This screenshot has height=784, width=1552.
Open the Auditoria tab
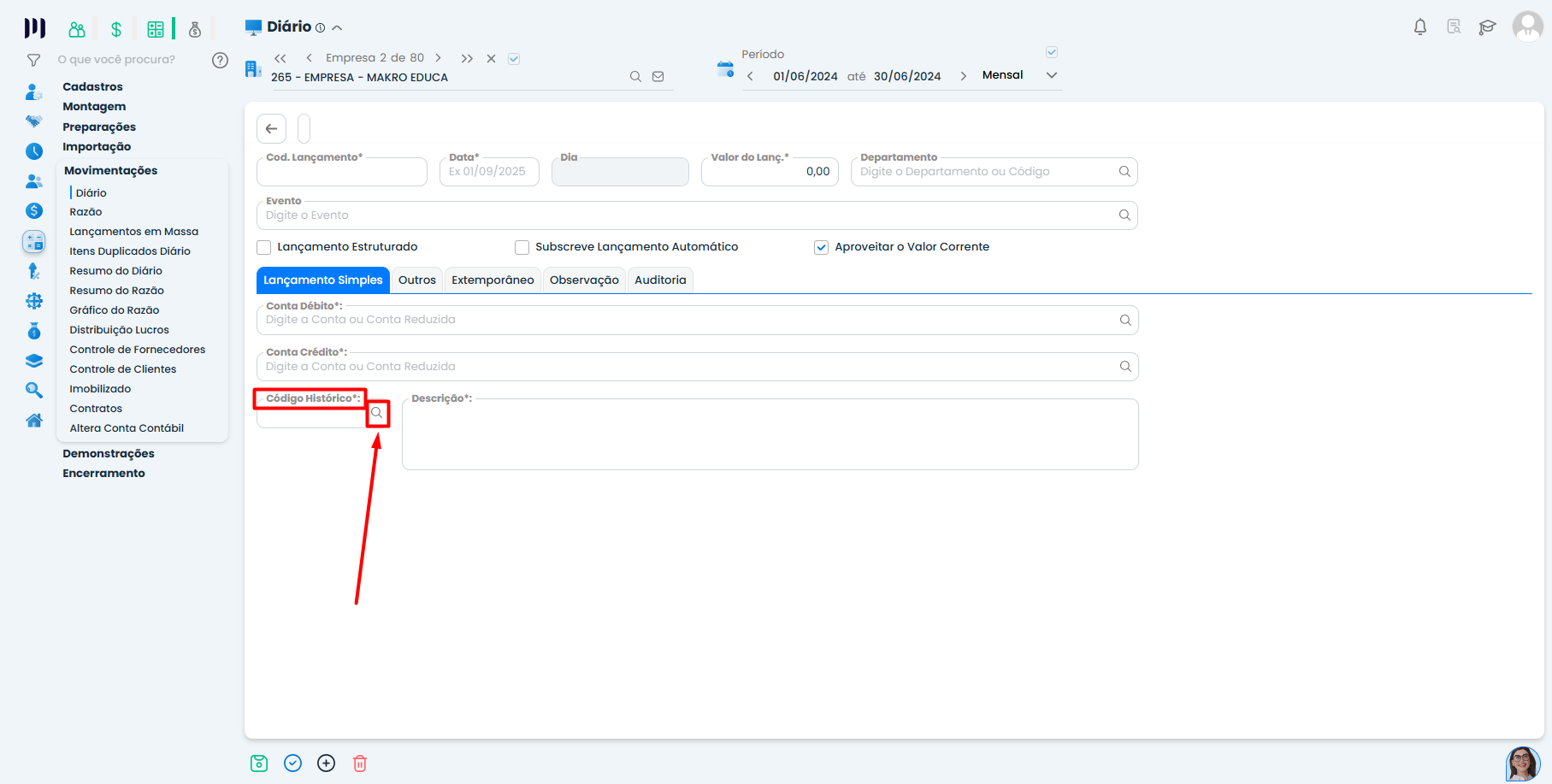click(x=660, y=280)
